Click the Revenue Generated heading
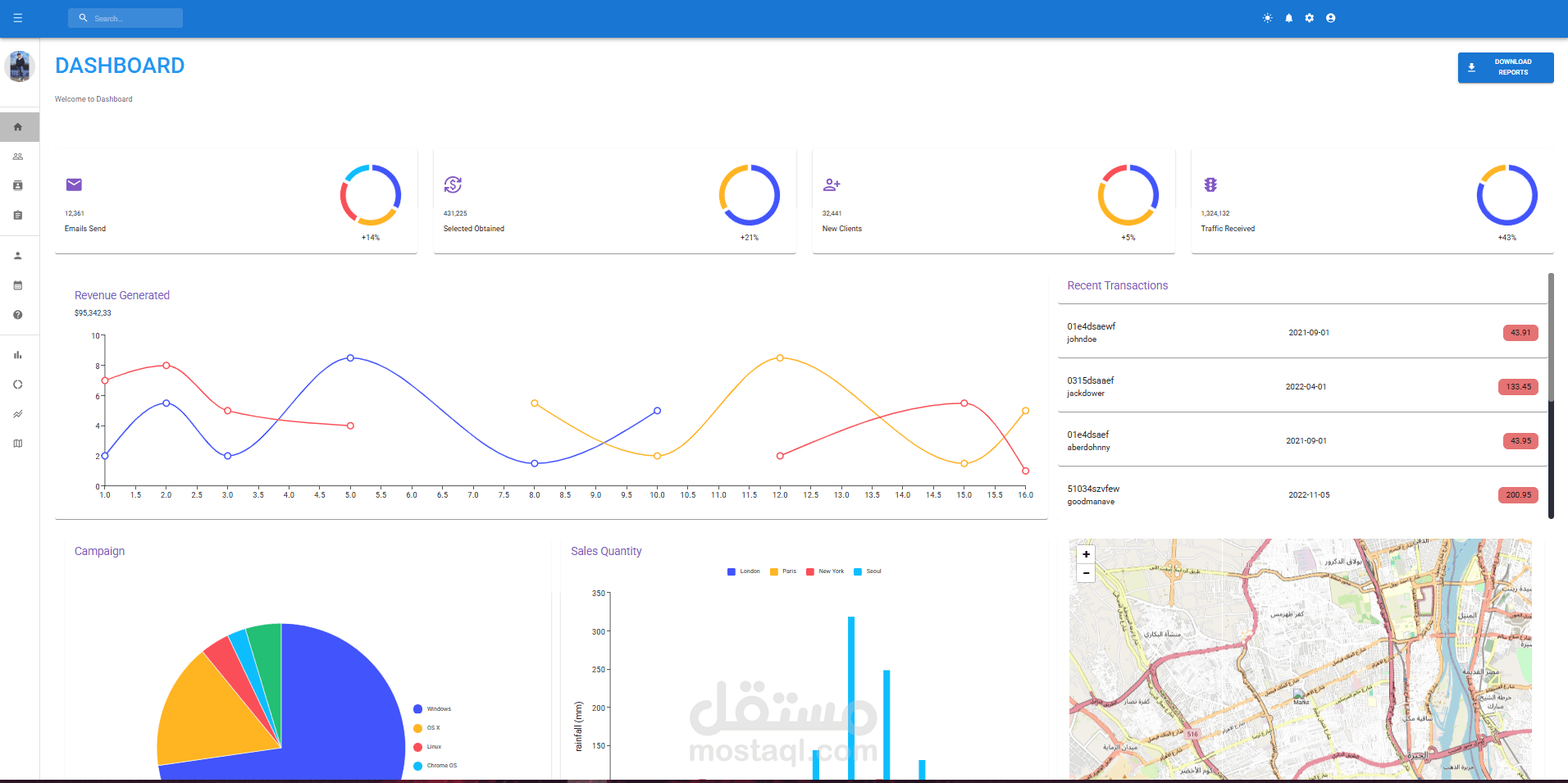Screen dimensions: 1568x783 coord(122,295)
